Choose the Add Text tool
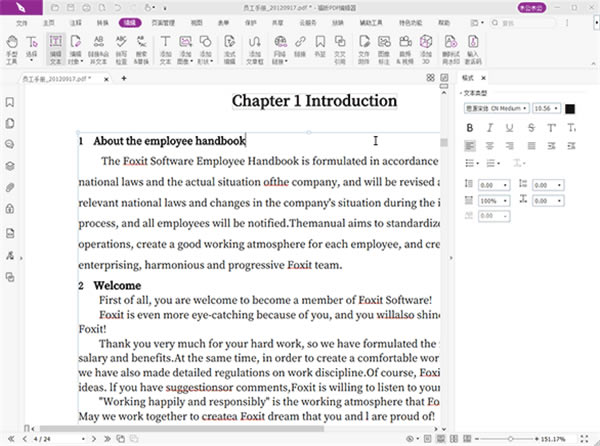 click(x=165, y=50)
